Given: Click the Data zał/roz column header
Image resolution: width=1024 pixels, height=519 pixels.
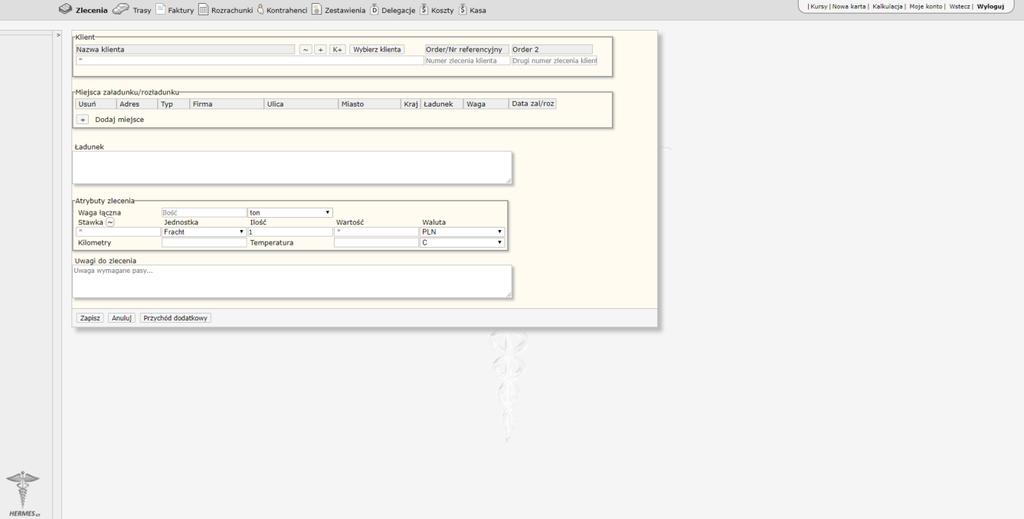Looking at the screenshot, I should [x=533, y=104].
